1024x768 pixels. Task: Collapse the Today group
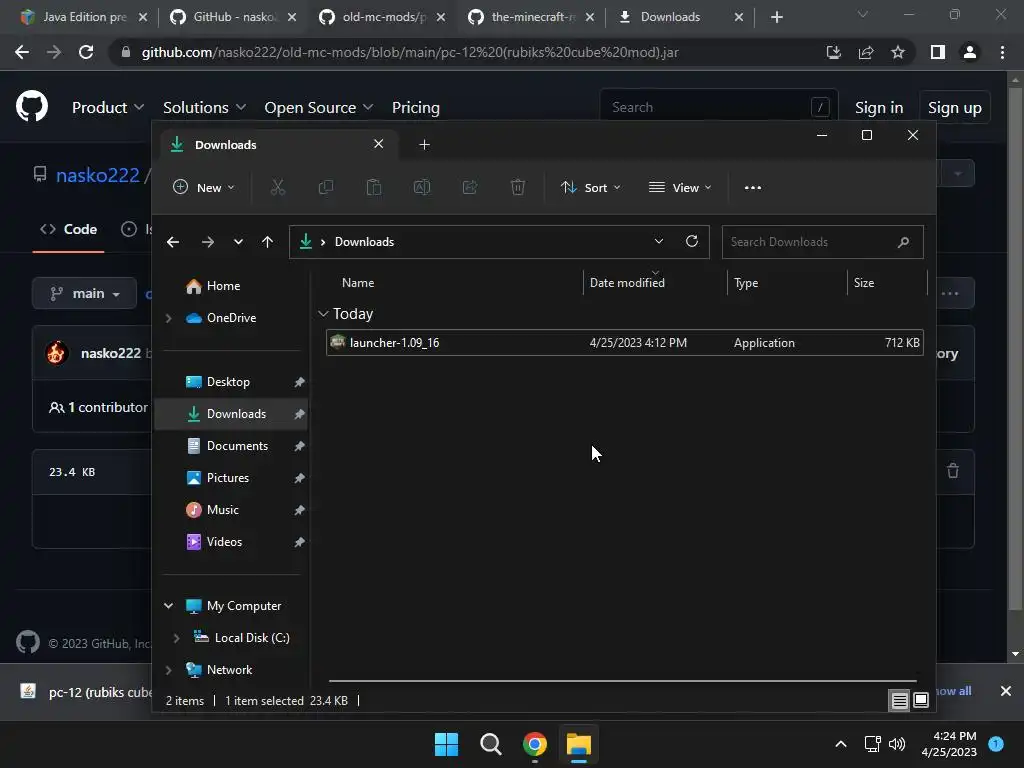323,314
